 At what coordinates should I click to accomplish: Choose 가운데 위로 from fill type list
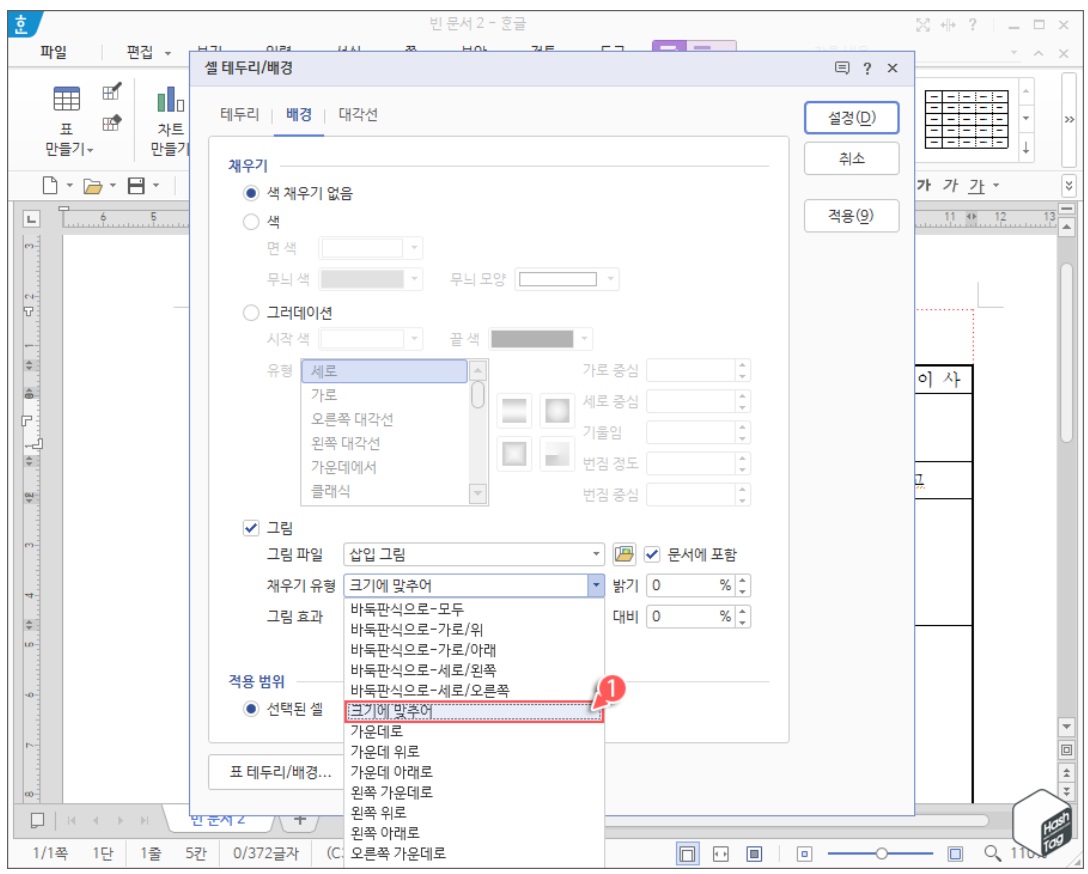384,751
